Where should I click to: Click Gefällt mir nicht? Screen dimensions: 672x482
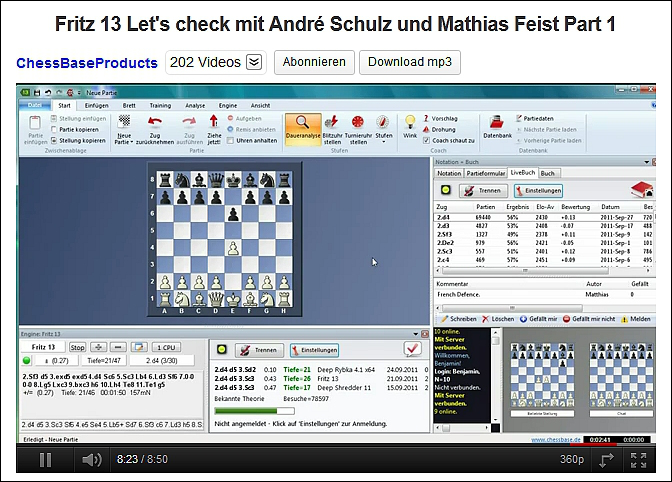(588, 319)
